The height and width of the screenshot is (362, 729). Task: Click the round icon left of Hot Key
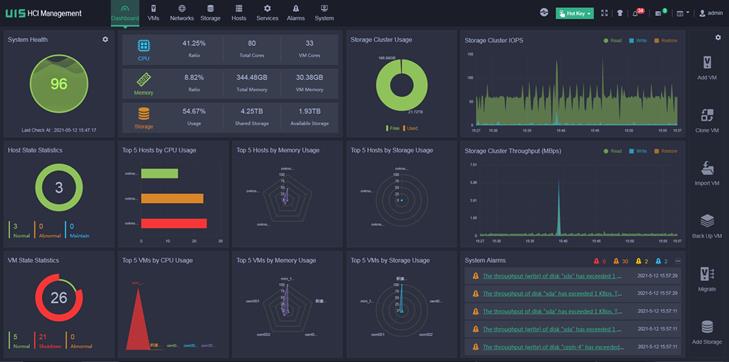[x=543, y=13]
